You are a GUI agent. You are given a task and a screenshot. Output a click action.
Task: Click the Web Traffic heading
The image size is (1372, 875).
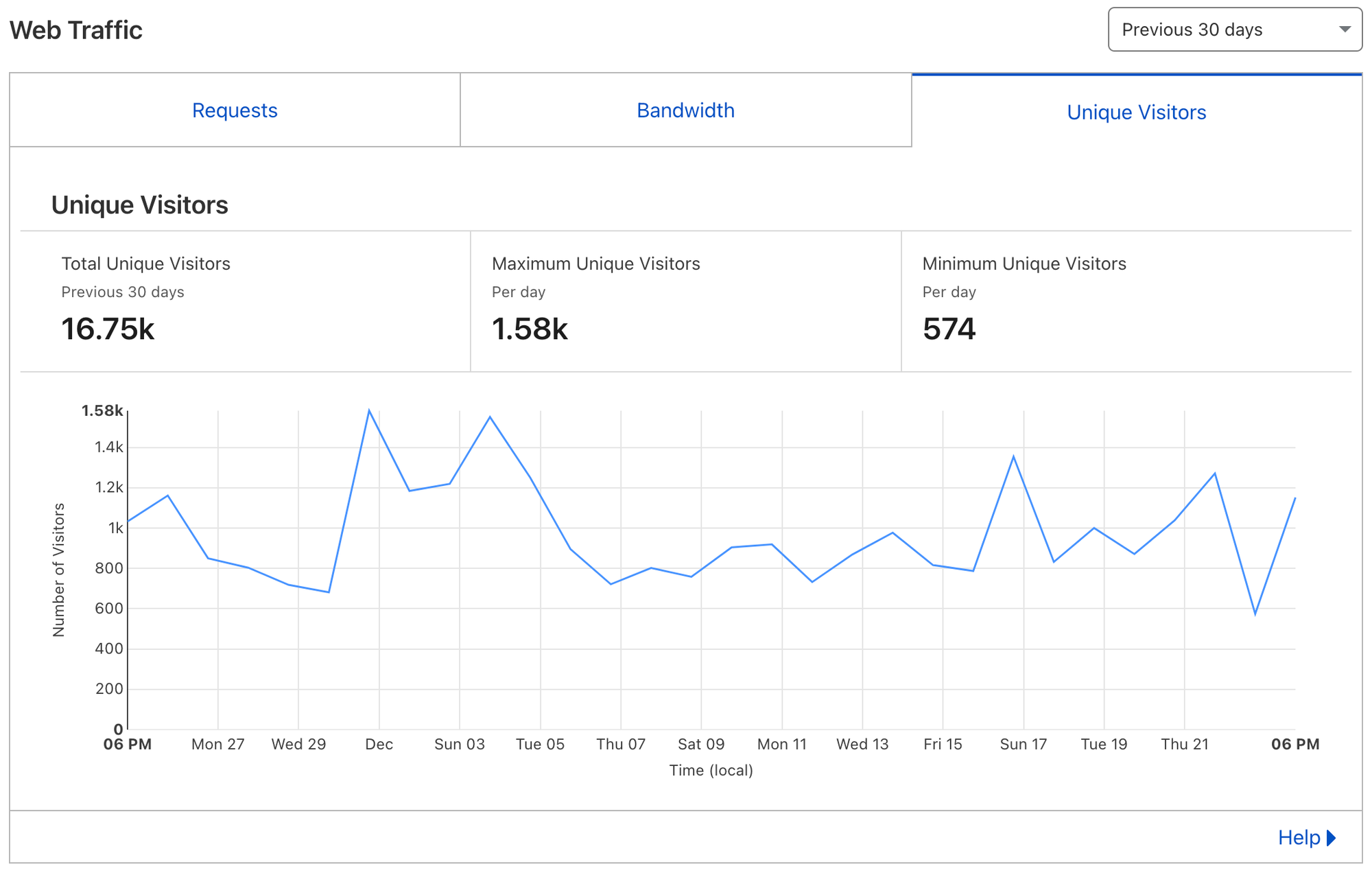pos(76,30)
